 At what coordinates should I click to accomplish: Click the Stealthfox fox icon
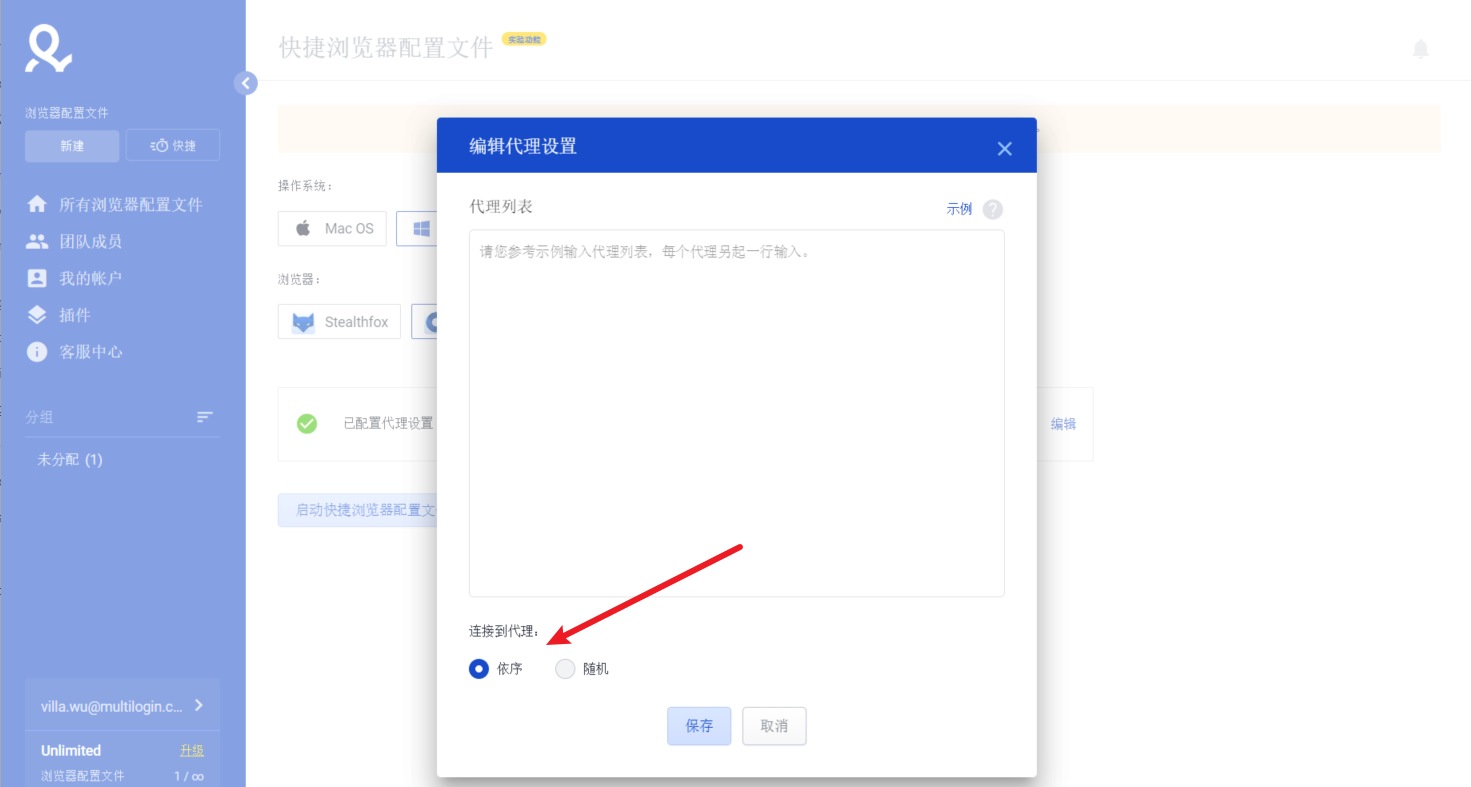[x=303, y=322]
